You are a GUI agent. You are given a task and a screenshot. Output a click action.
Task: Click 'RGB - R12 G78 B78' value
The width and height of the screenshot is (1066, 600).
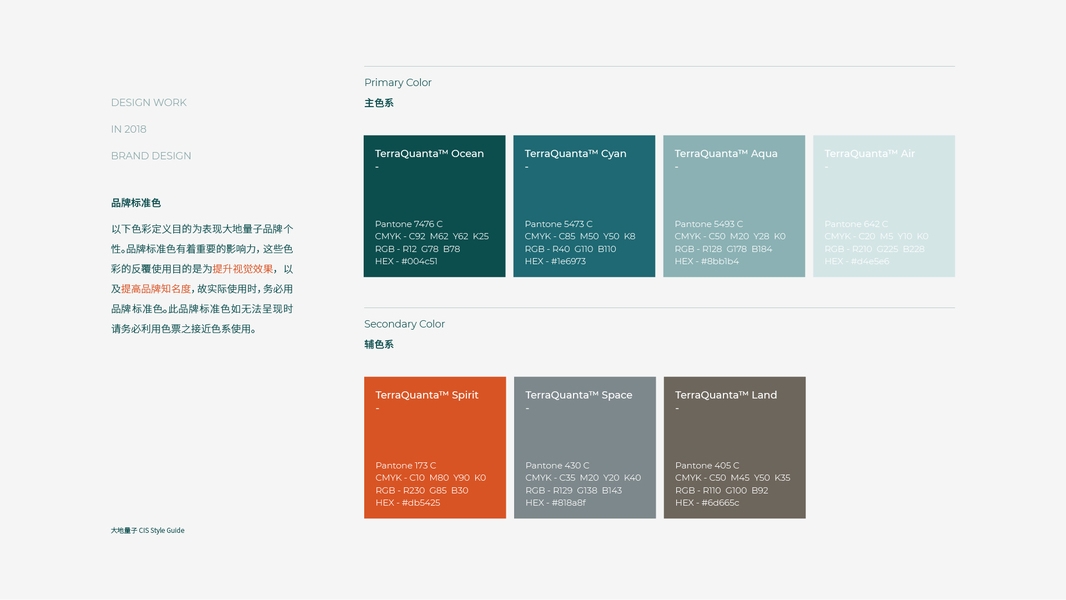417,249
